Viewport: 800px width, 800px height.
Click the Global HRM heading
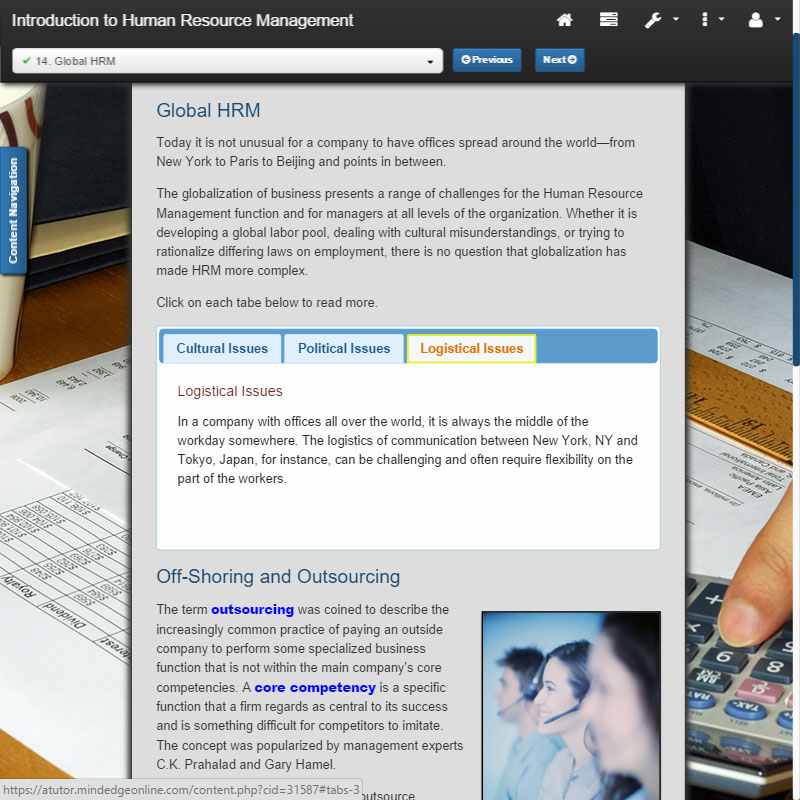pos(208,111)
